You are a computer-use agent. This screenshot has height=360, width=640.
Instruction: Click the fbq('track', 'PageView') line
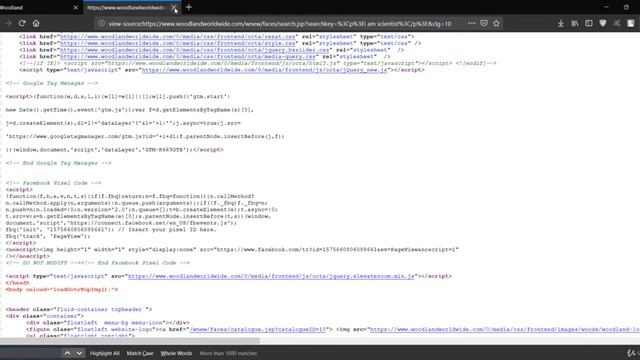pos(48,236)
